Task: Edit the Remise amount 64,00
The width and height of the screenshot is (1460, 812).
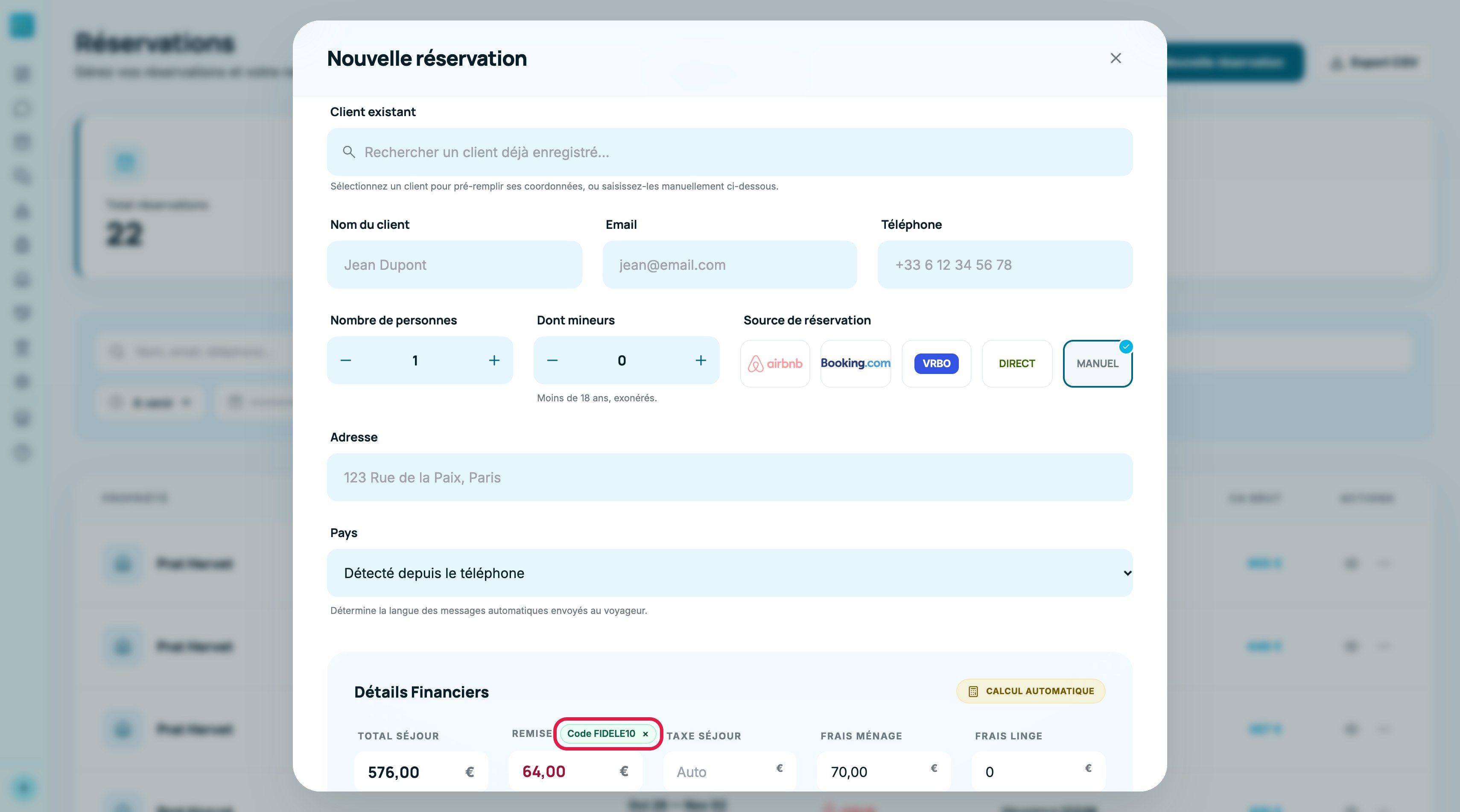Action: pyautogui.click(x=575, y=772)
